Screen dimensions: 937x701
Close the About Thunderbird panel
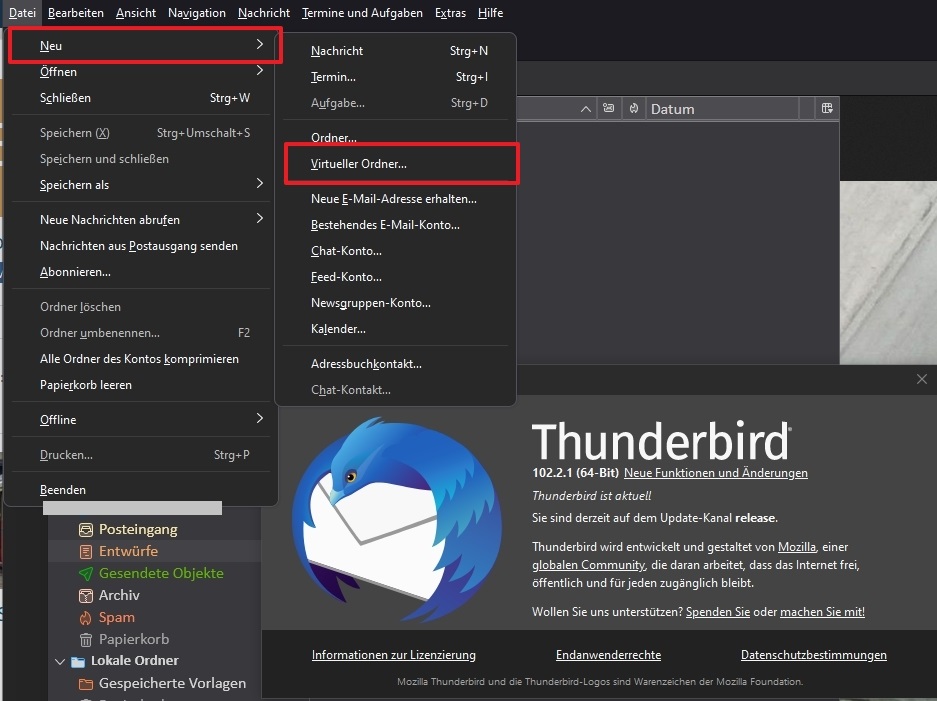click(921, 379)
